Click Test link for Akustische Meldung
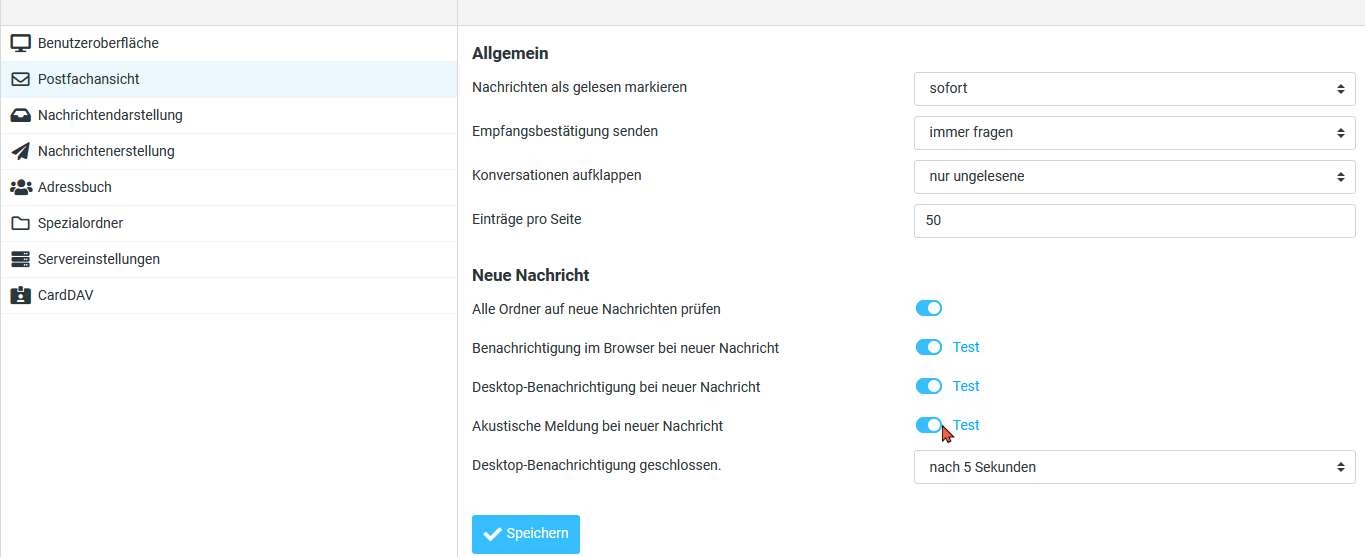The width and height of the screenshot is (1365, 557). click(966, 425)
